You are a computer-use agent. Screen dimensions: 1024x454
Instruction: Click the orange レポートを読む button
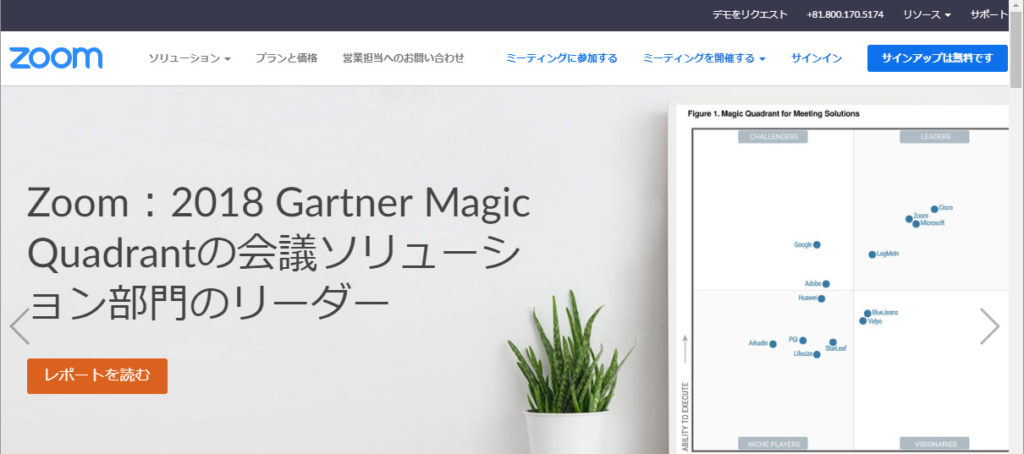click(x=97, y=376)
